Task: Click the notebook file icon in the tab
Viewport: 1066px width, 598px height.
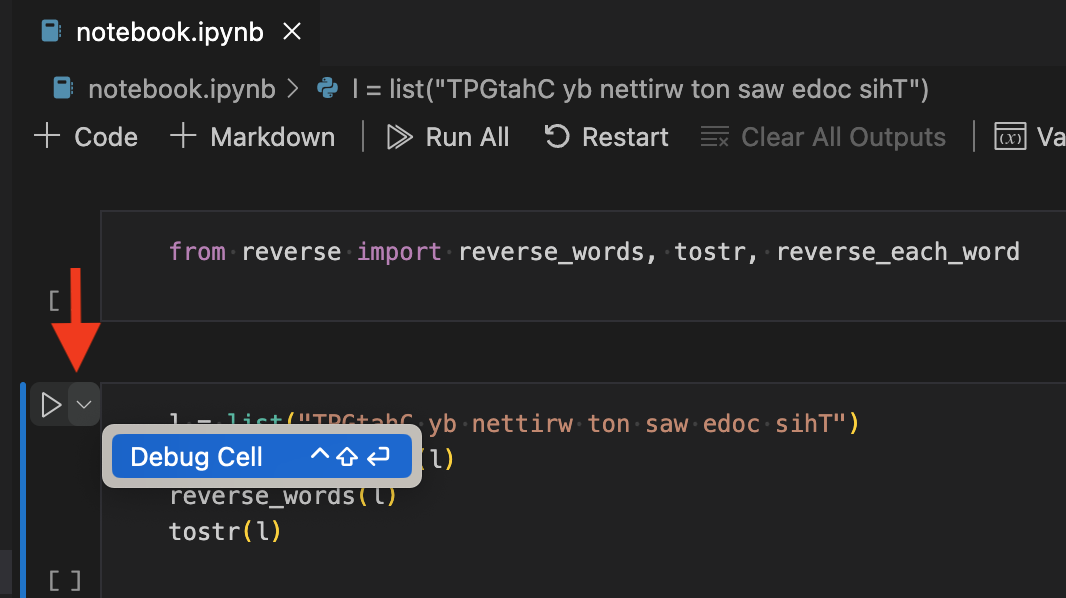Action: (x=51, y=31)
